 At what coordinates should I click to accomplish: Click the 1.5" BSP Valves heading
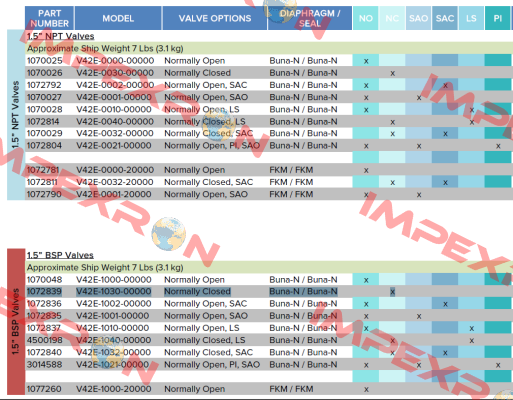[x=60, y=255]
